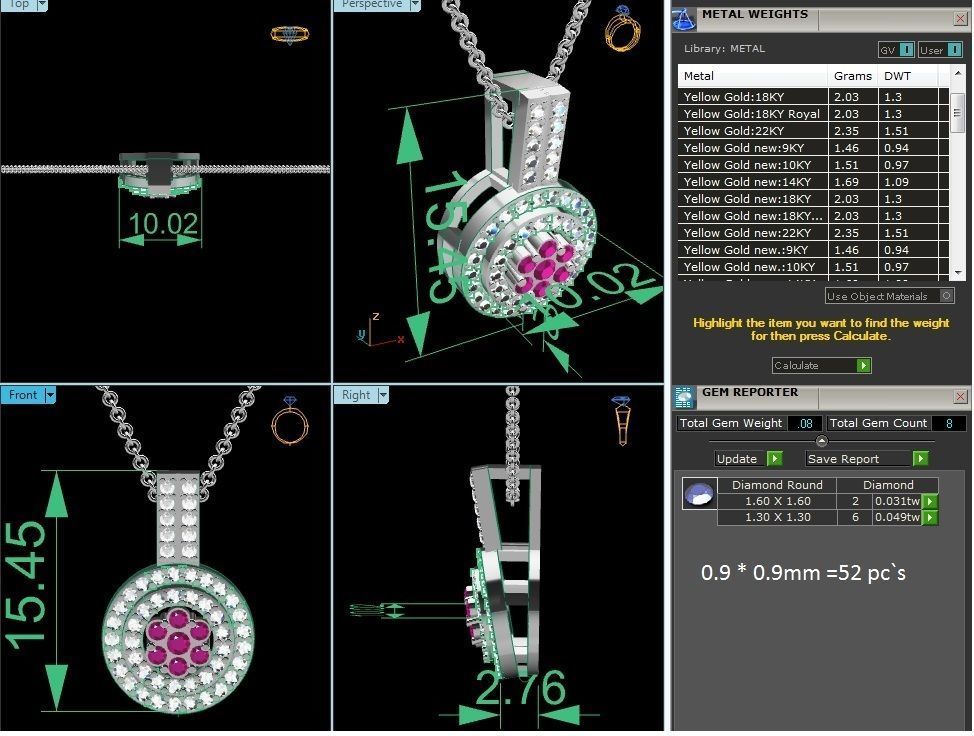Image resolution: width=974 pixels, height=736 pixels.
Task: Click the Gem Reporter panel icon
Action: [684, 398]
